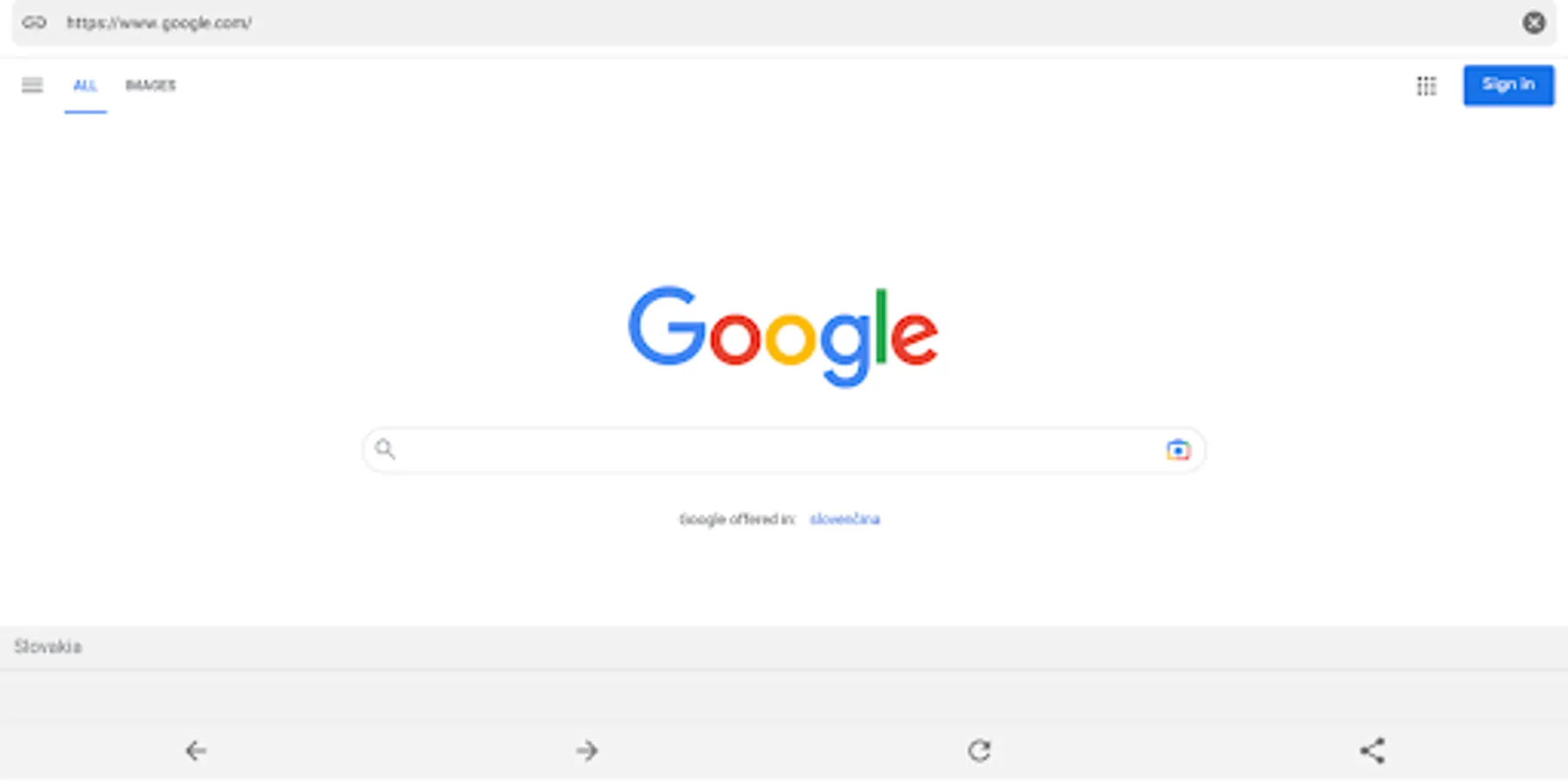Open the Google apps grid

[x=1426, y=85]
